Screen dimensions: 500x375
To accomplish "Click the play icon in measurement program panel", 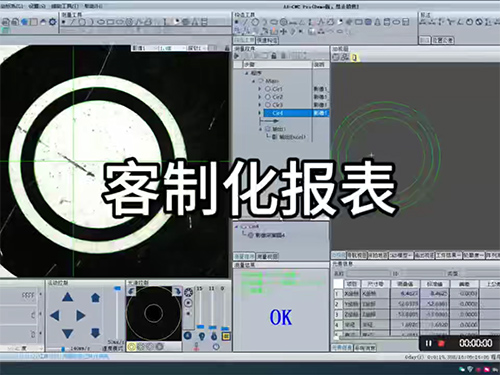I will [x=237, y=56].
